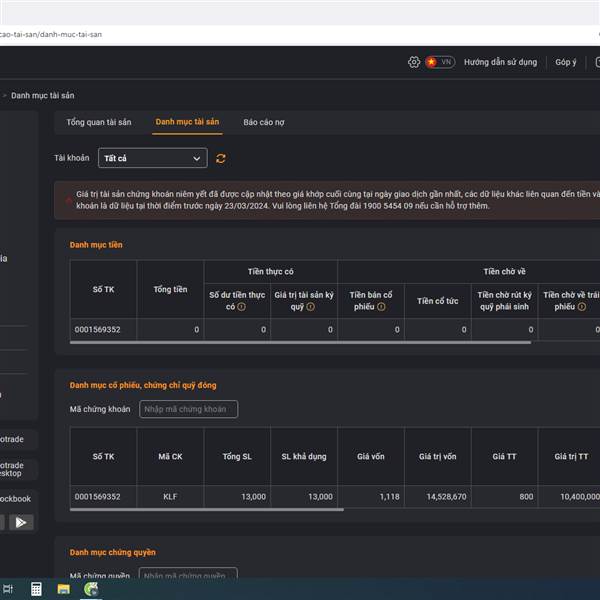The width and height of the screenshot is (600, 600).
Task: Open the Báo cáo nợ tab
Action: click(x=264, y=122)
